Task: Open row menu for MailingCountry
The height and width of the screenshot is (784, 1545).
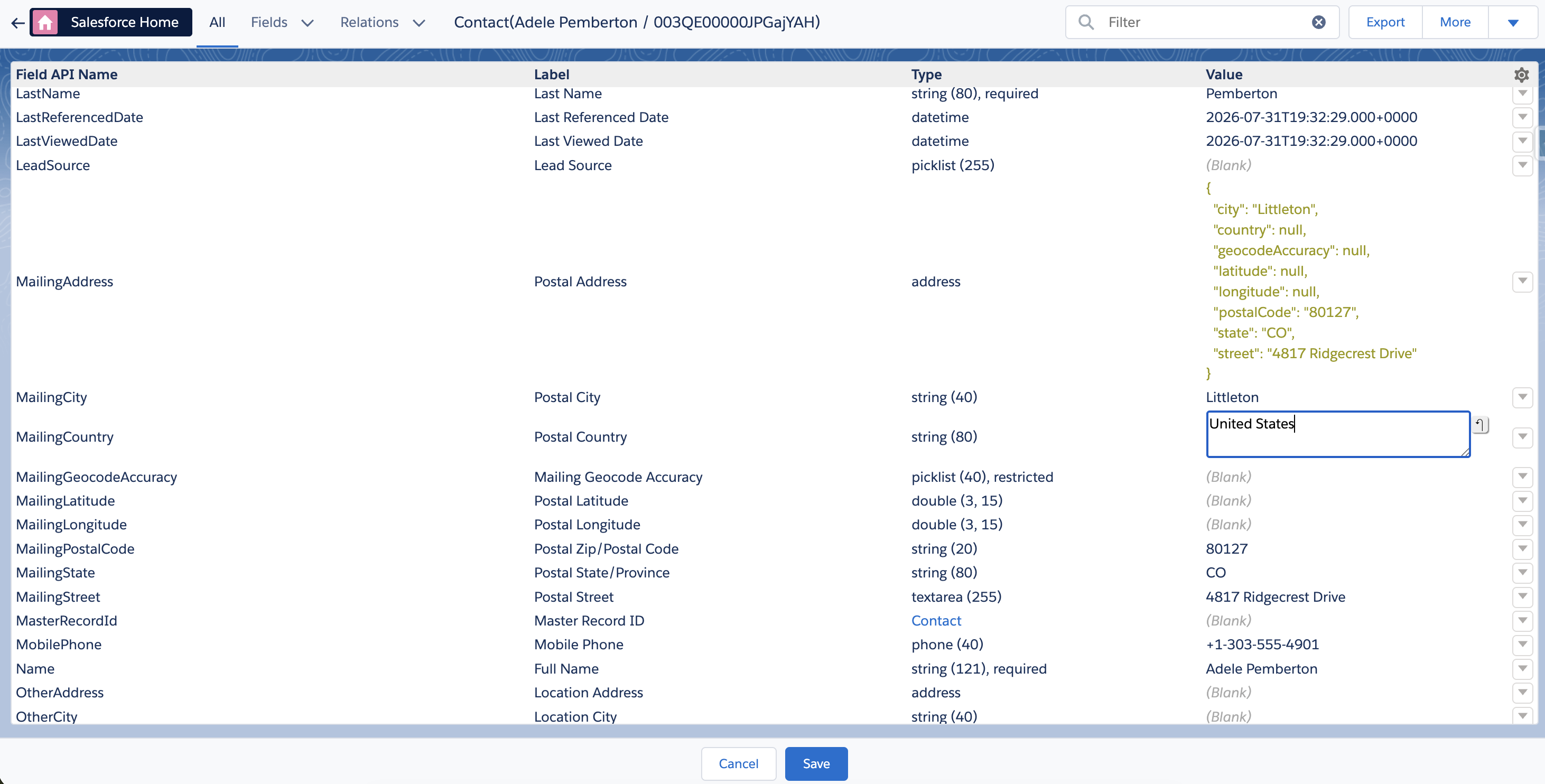Action: pyautogui.click(x=1522, y=437)
